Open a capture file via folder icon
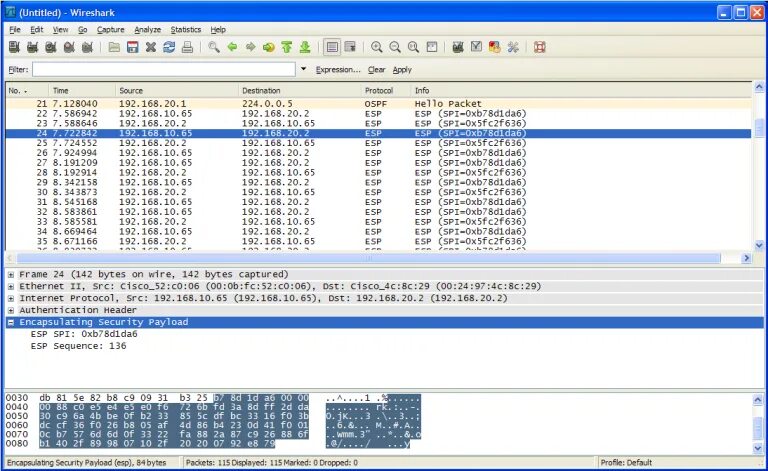 point(114,47)
